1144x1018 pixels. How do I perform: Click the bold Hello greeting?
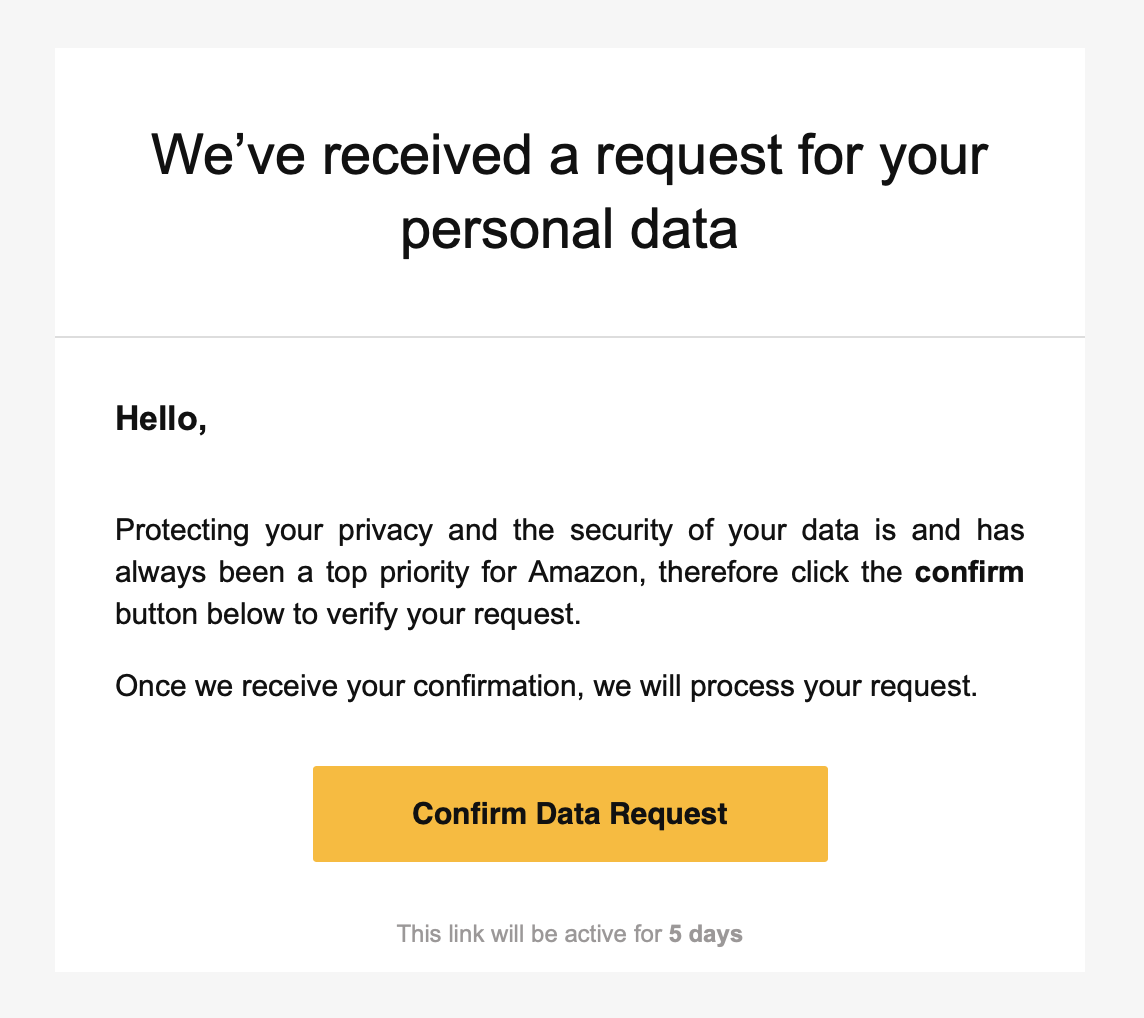161,420
